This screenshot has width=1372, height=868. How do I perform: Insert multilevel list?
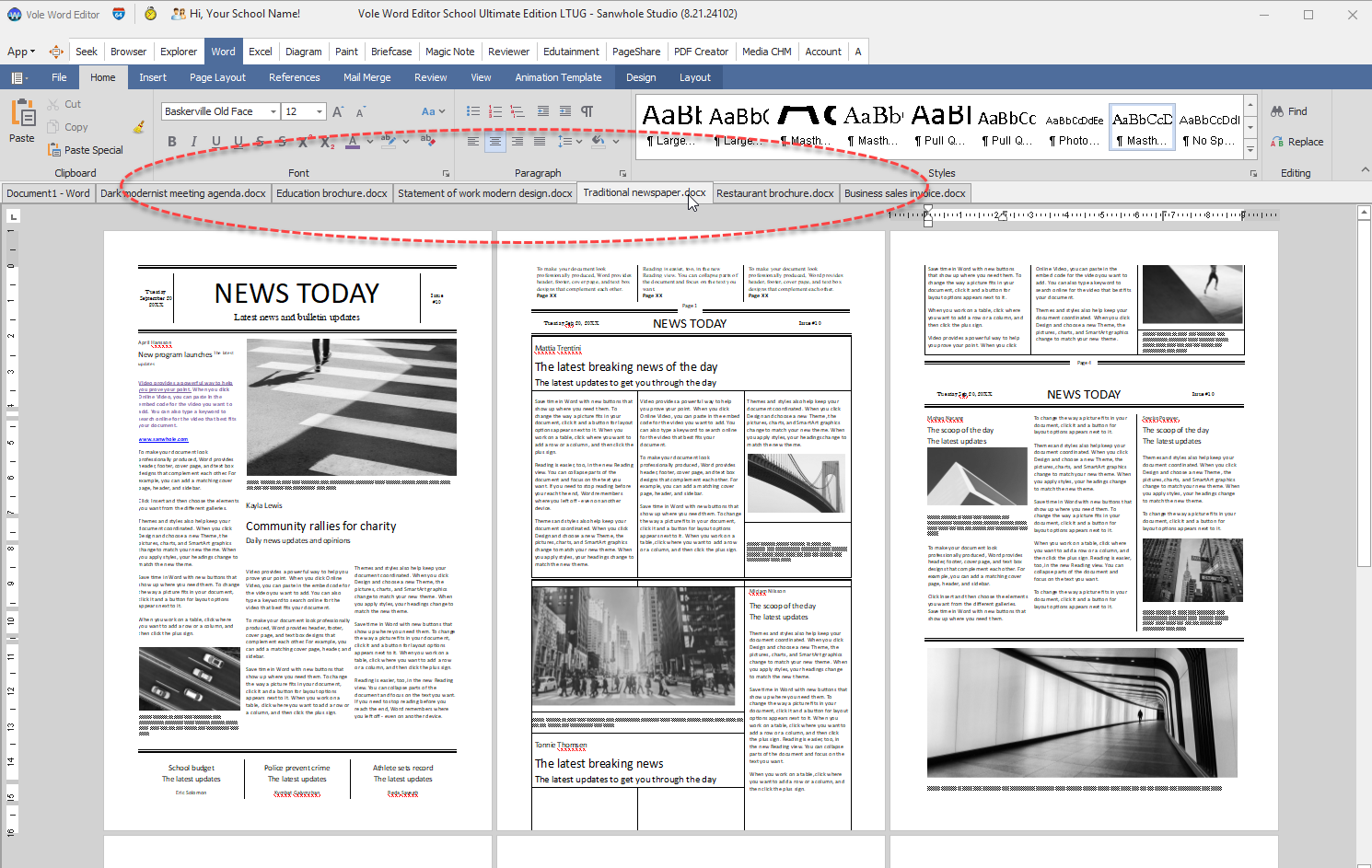(517, 111)
